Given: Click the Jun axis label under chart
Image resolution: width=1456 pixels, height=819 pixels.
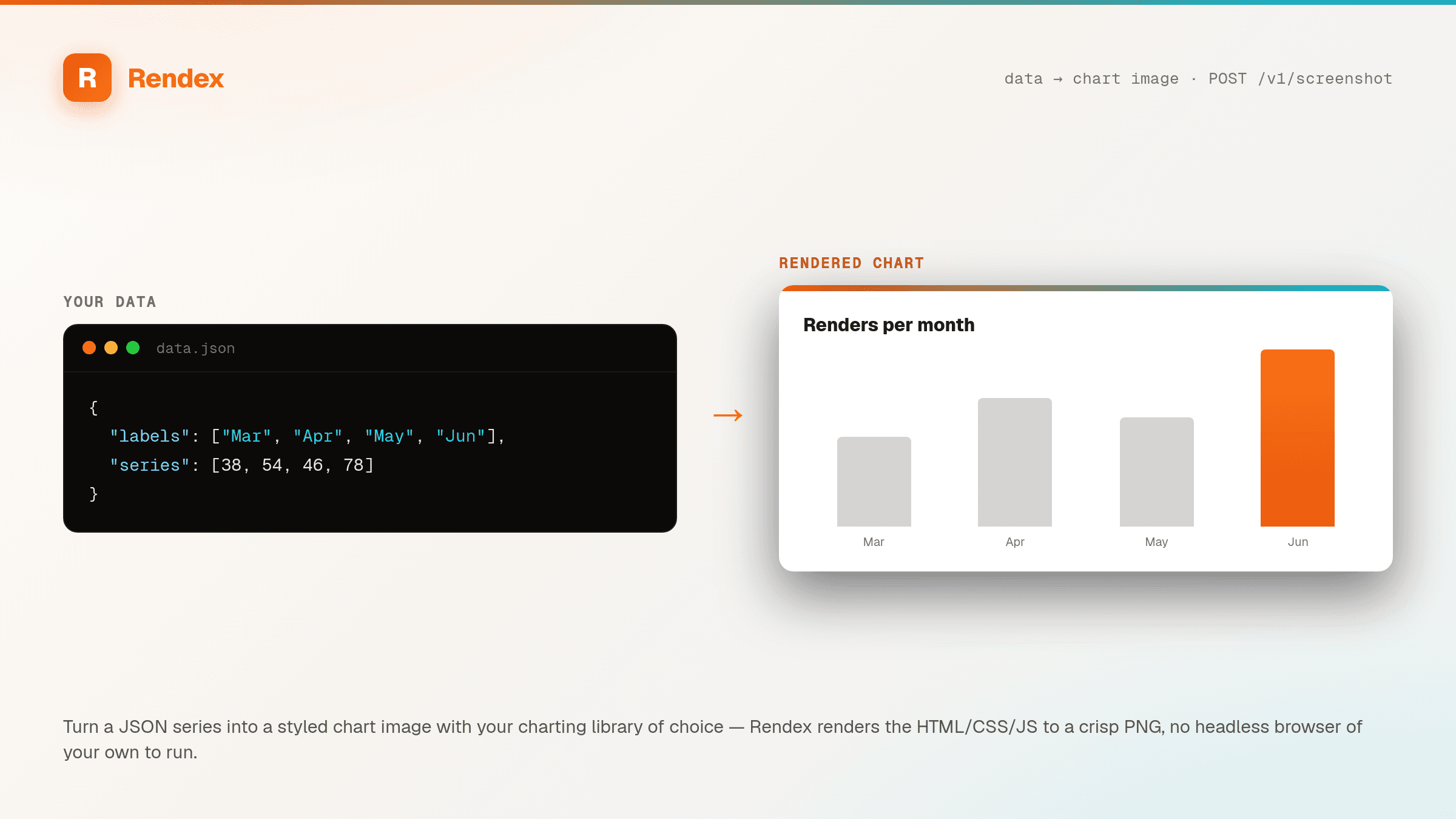Looking at the screenshot, I should pos(1298,542).
